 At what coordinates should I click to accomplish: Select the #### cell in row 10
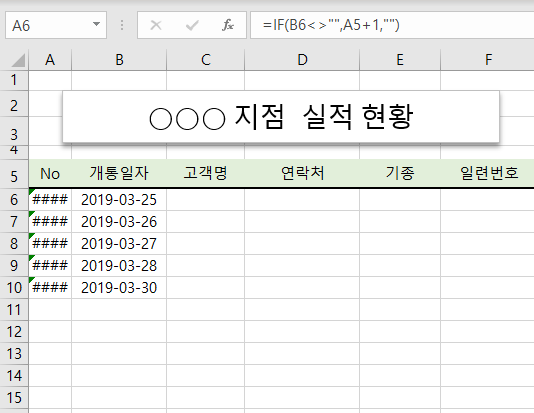click(x=50, y=288)
